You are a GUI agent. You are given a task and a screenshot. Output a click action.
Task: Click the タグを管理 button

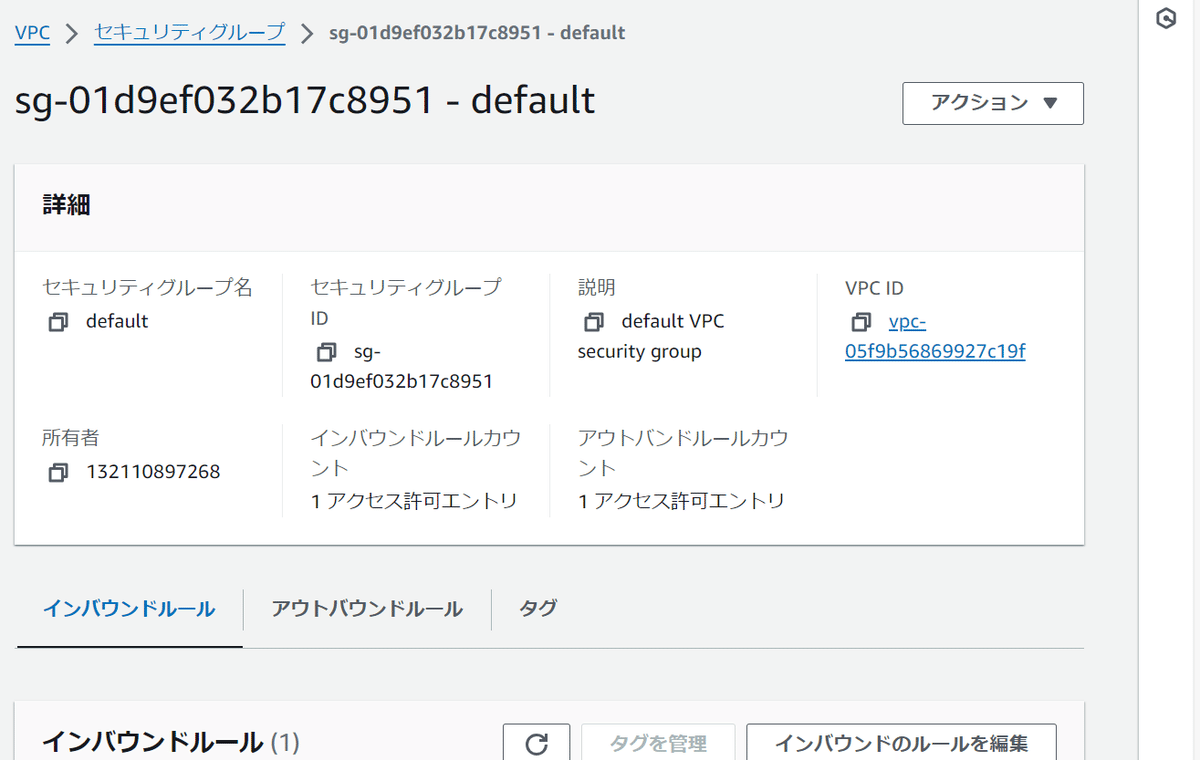pyautogui.click(x=658, y=743)
